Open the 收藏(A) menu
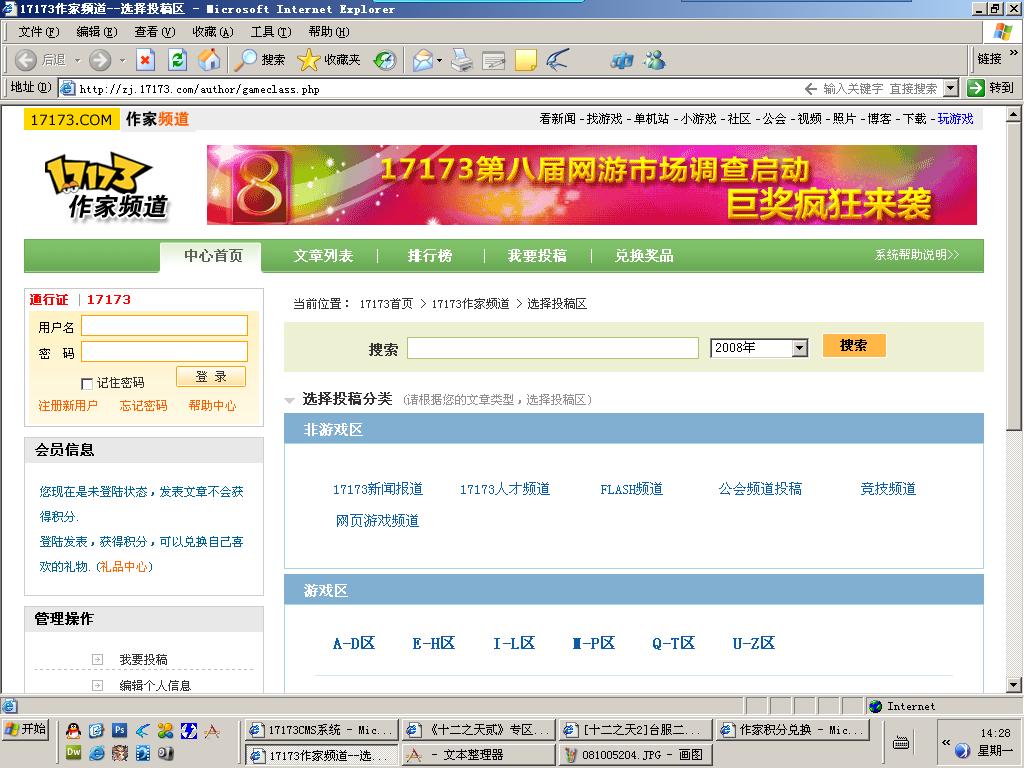Image resolution: width=1024 pixels, height=768 pixels. (213, 31)
